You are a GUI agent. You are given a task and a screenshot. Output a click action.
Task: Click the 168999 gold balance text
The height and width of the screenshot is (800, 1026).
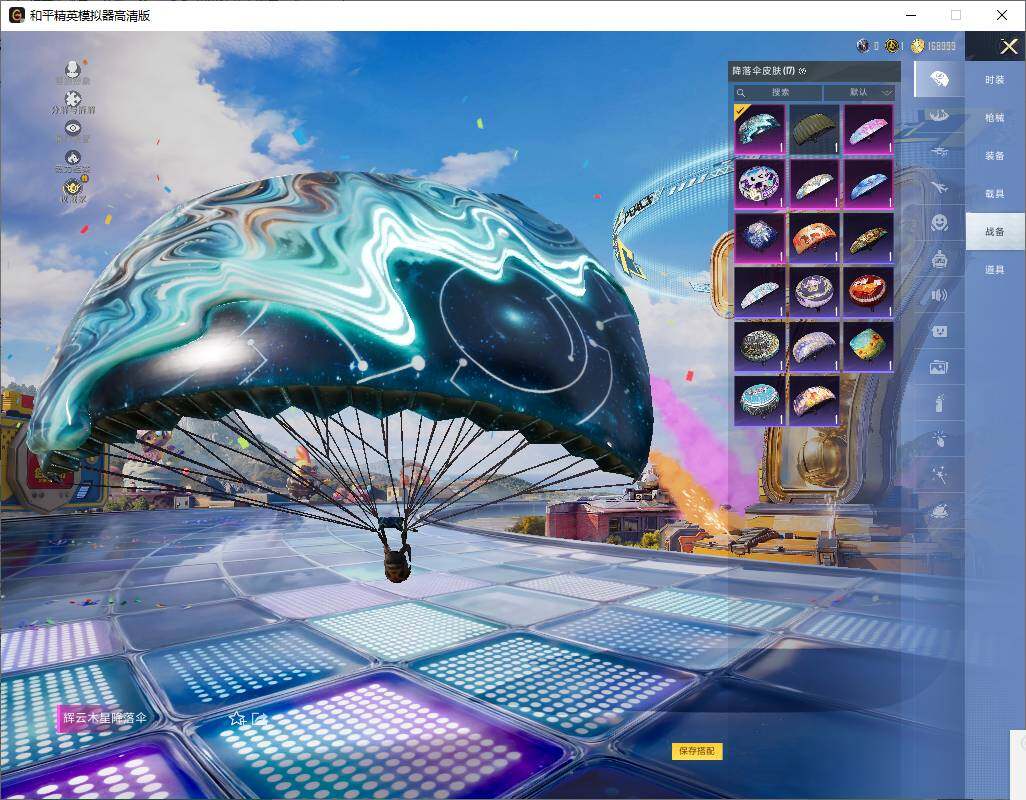942,46
